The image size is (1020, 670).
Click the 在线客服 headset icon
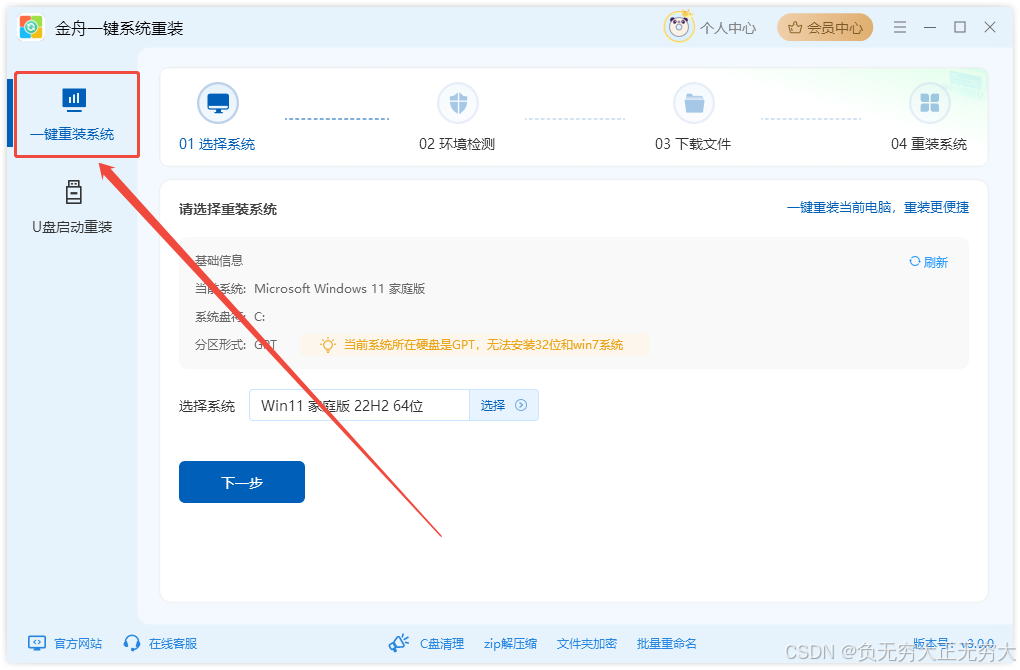(131, 643)
